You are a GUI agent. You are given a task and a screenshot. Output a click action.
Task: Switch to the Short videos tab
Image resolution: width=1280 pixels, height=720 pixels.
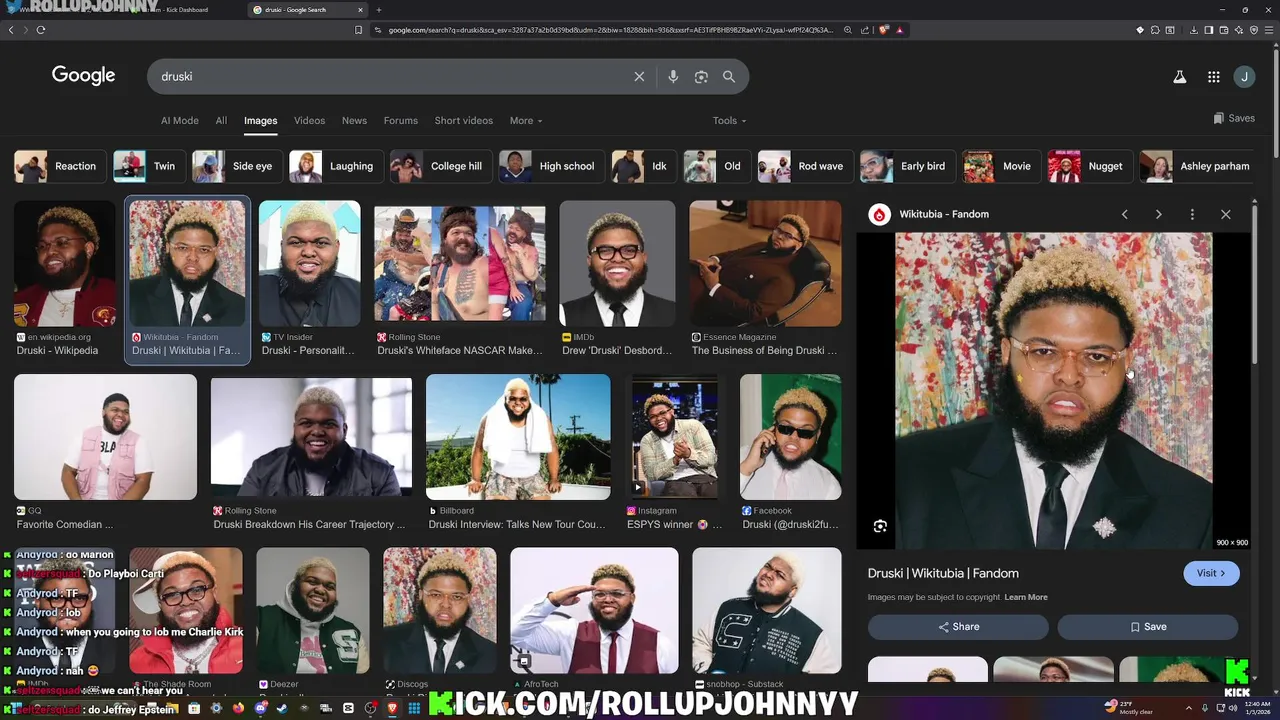[464, 121]
